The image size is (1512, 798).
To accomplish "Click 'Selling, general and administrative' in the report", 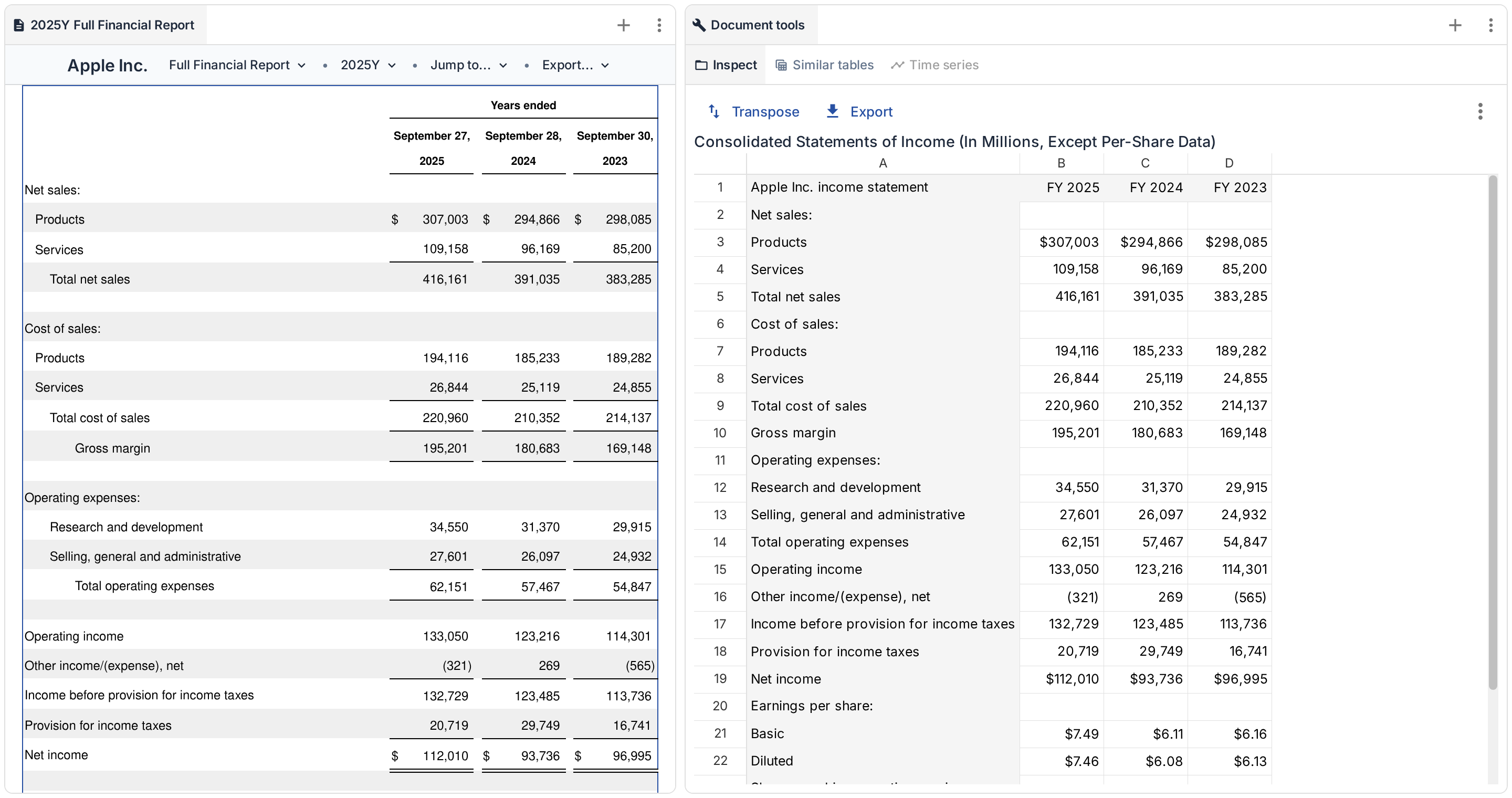I will tap(145, 556).
